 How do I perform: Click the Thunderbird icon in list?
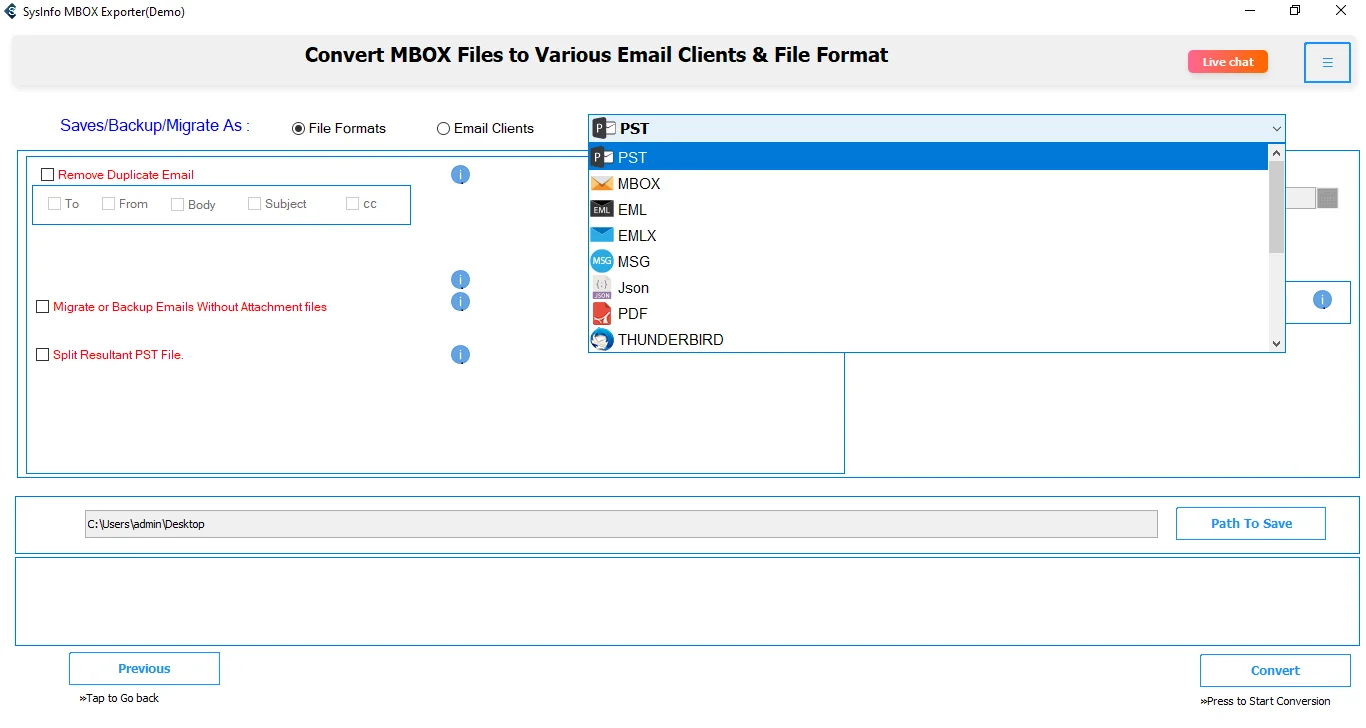coord(602,340)
